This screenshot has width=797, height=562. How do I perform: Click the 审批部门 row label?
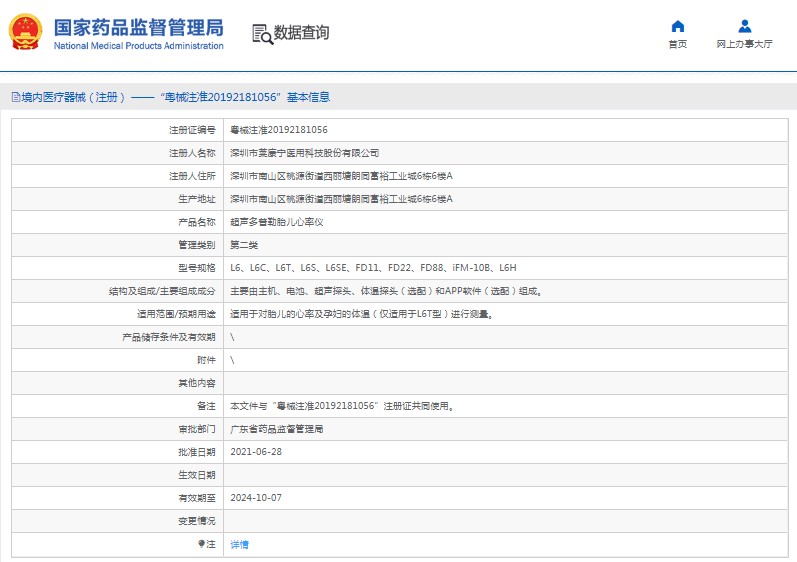point(197,429)
